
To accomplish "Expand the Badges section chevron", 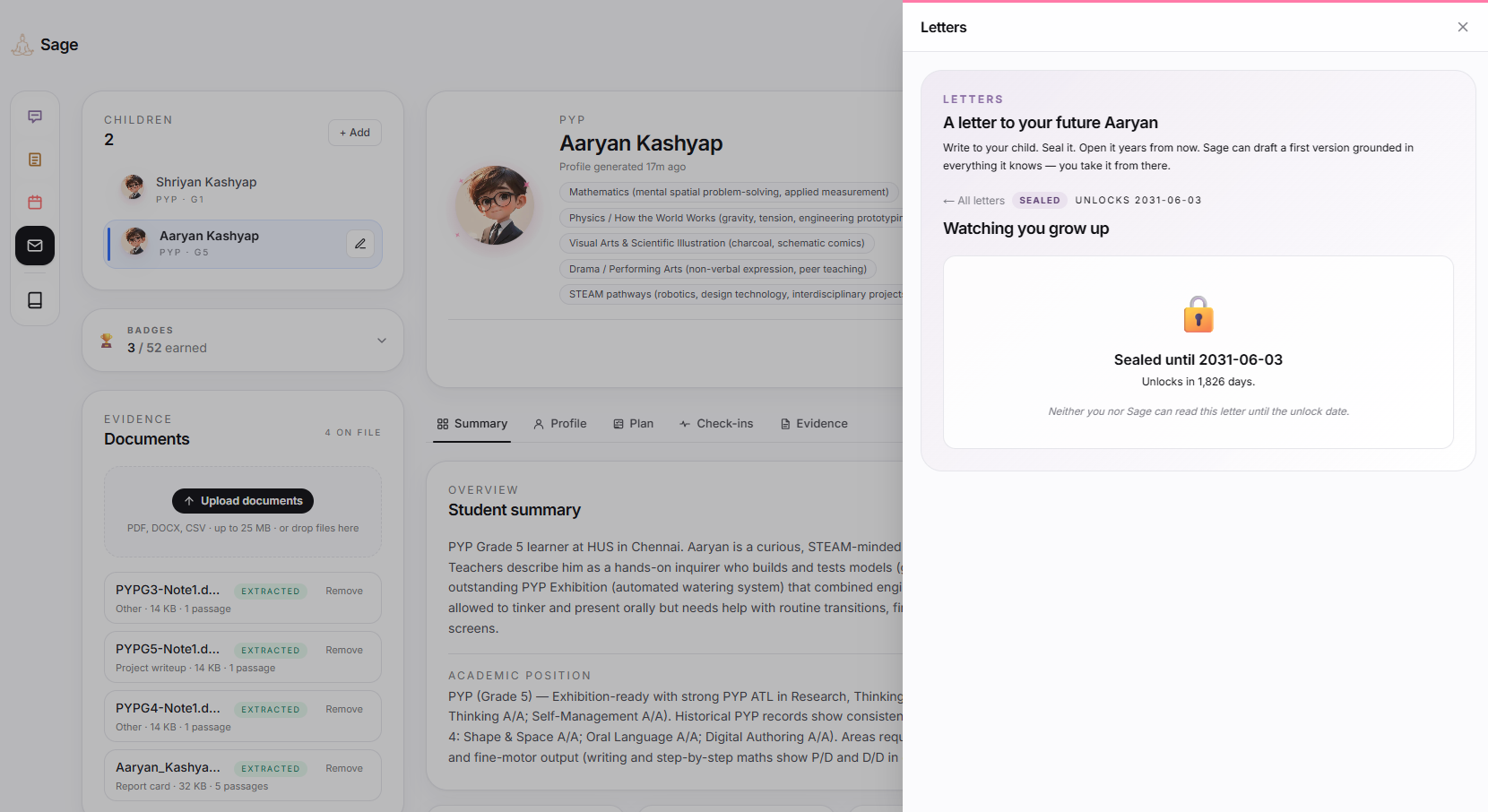I will (x=382, y=341).
